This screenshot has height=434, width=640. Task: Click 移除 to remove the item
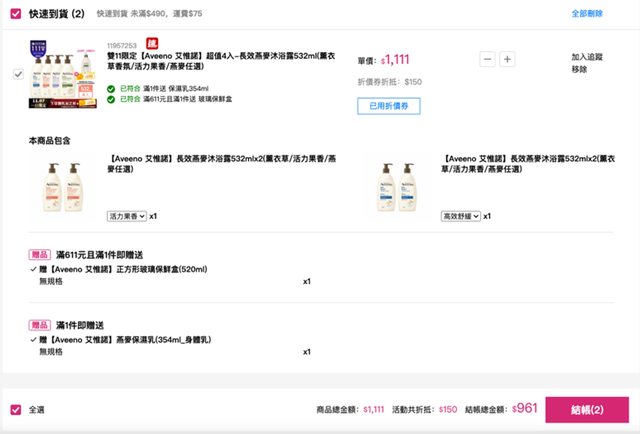click(579, 70)
